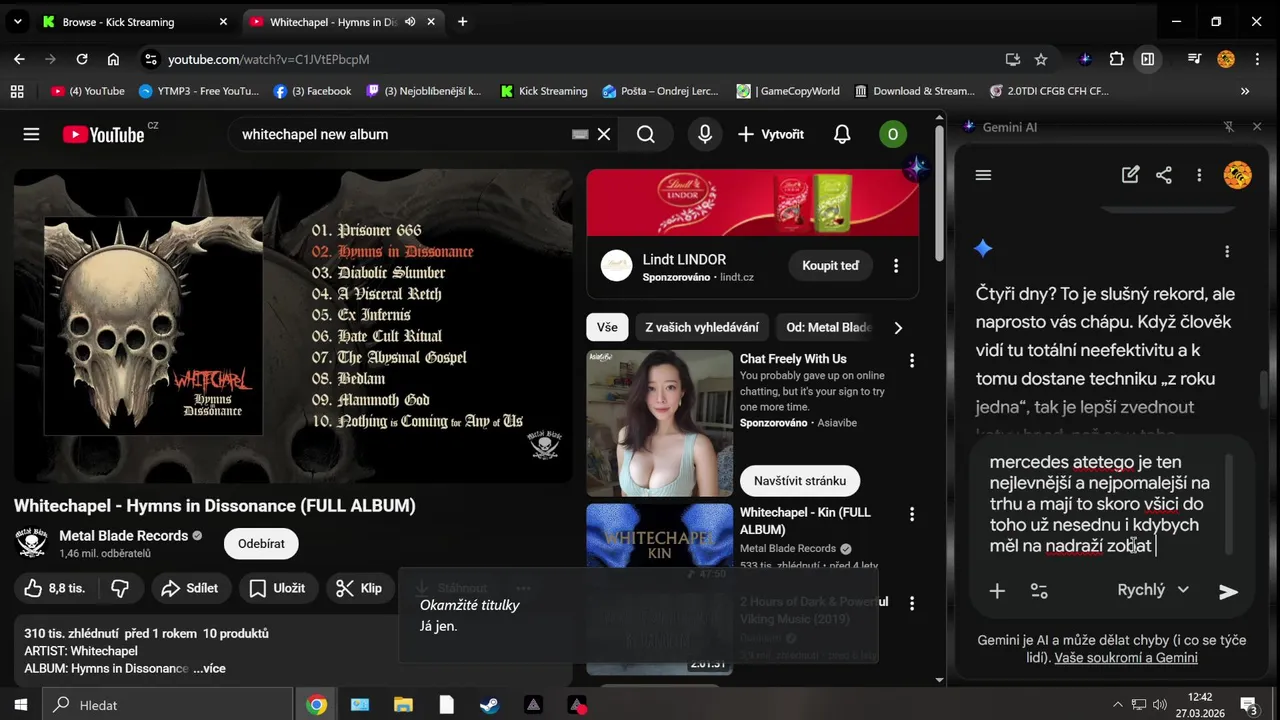Open the Navštívit stránku ad link
This screenshot has height=720, width=1280.
pos(800,481)
